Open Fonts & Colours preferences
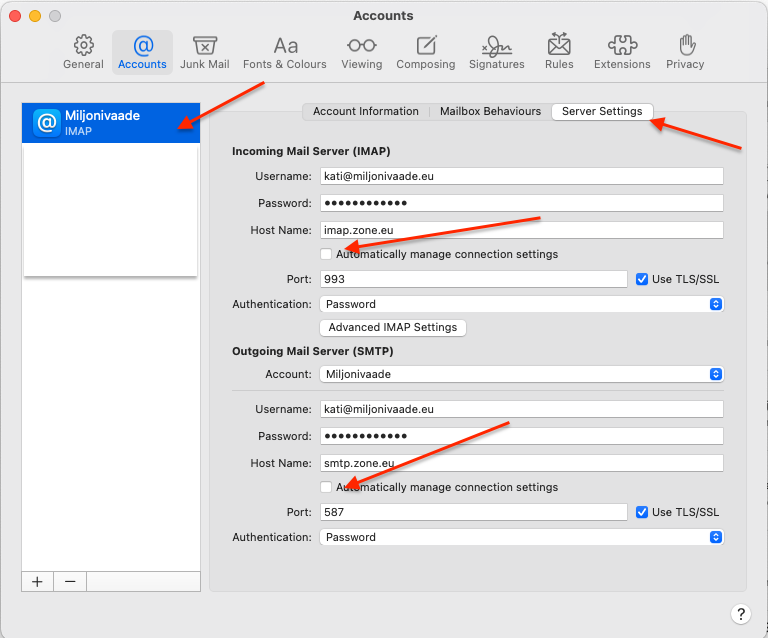 [285, 52]
